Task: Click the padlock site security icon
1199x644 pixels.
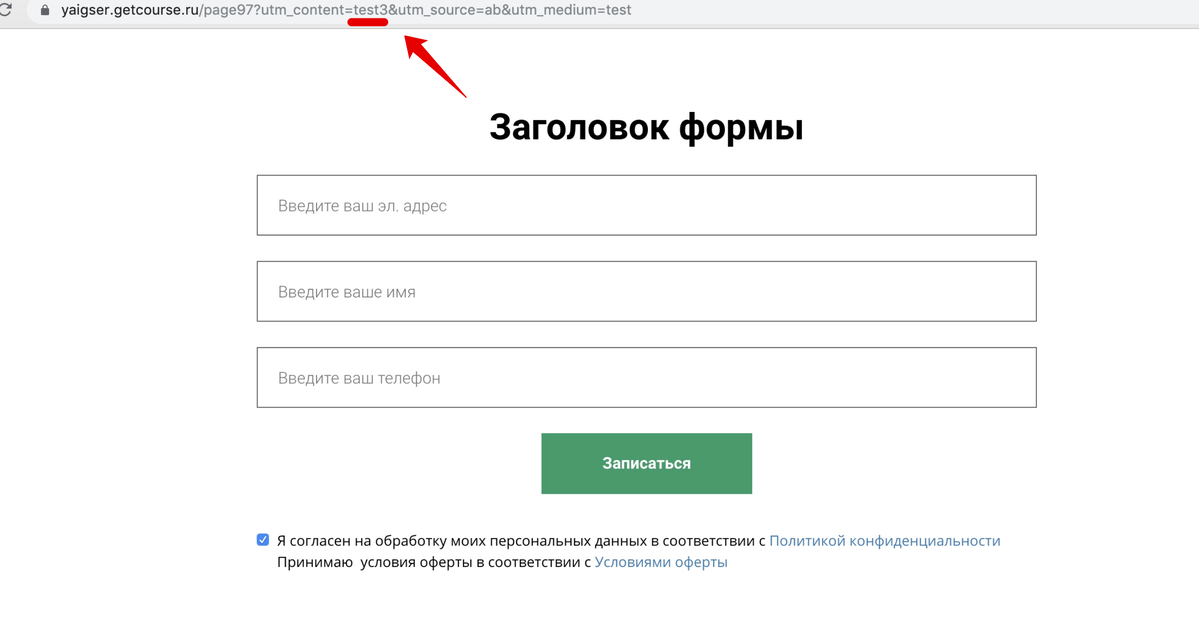Action: point(44,10)
